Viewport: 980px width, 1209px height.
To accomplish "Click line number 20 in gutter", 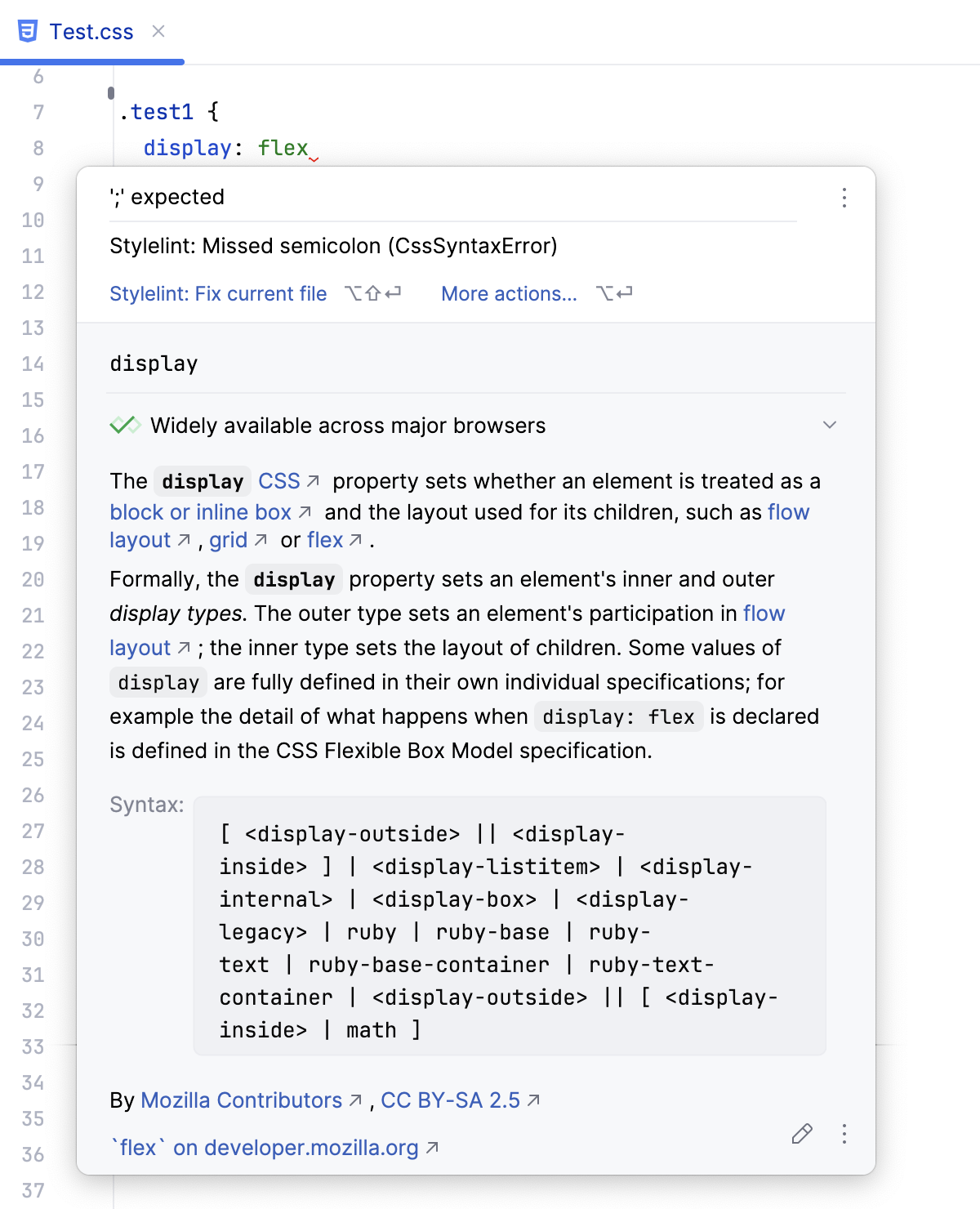I will (33, 579).
